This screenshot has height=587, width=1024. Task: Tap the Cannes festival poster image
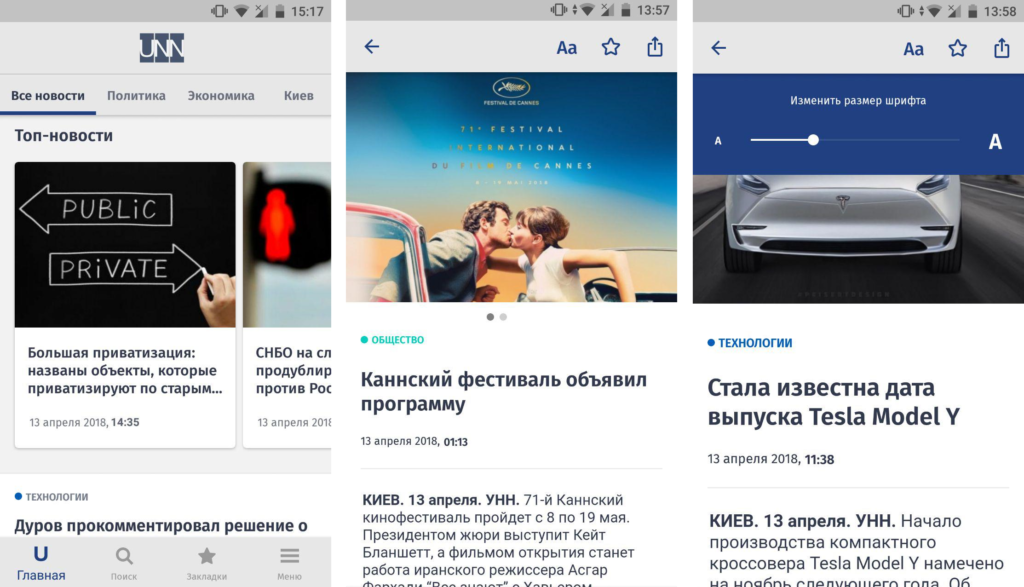point(511,187)
